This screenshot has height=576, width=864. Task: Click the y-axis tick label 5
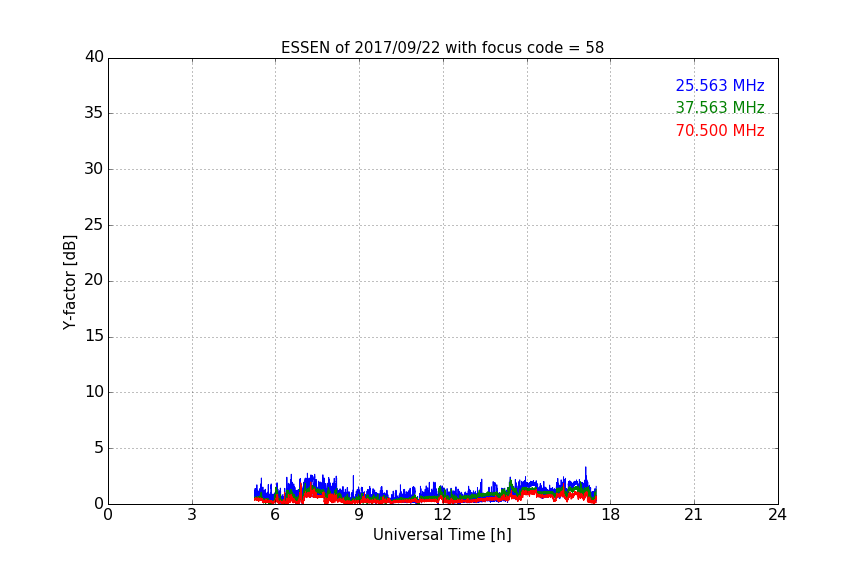99,448
